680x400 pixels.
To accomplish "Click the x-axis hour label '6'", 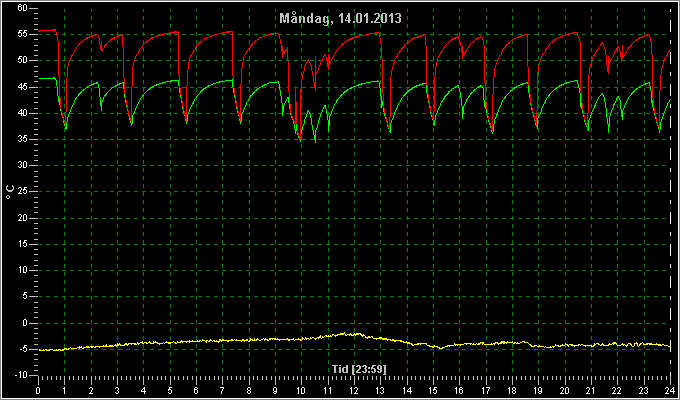I will [x=196, y=390].
